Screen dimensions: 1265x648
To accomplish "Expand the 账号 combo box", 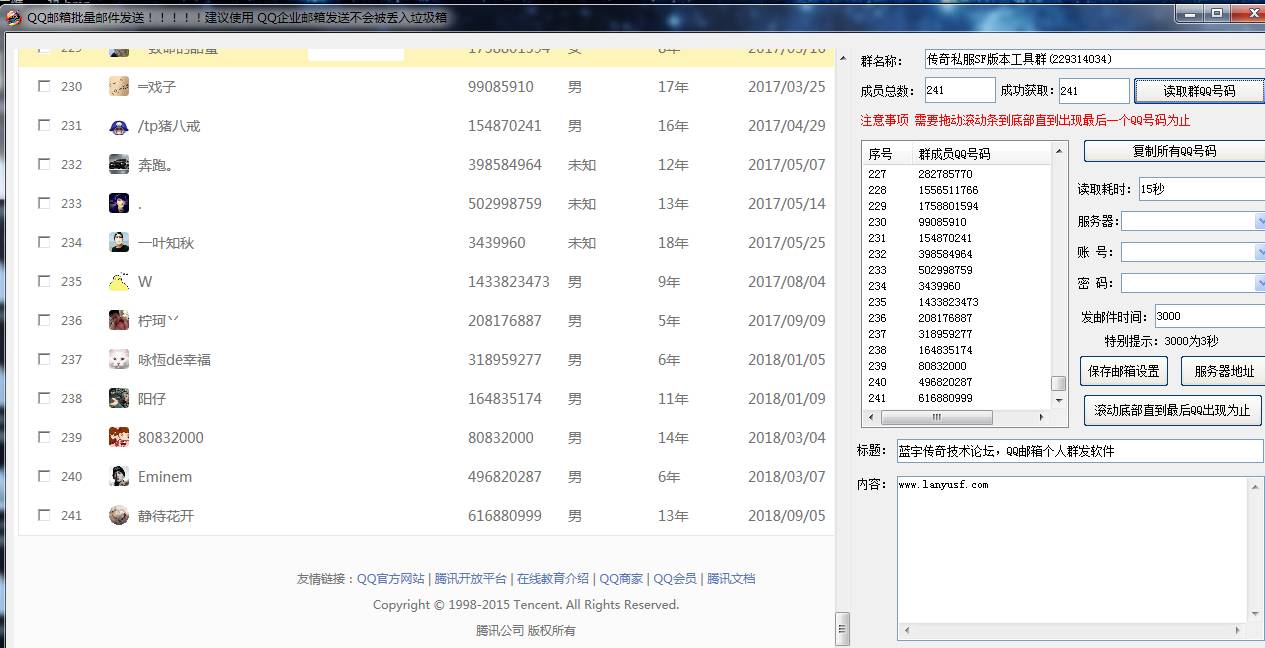I will point(1259,252).
